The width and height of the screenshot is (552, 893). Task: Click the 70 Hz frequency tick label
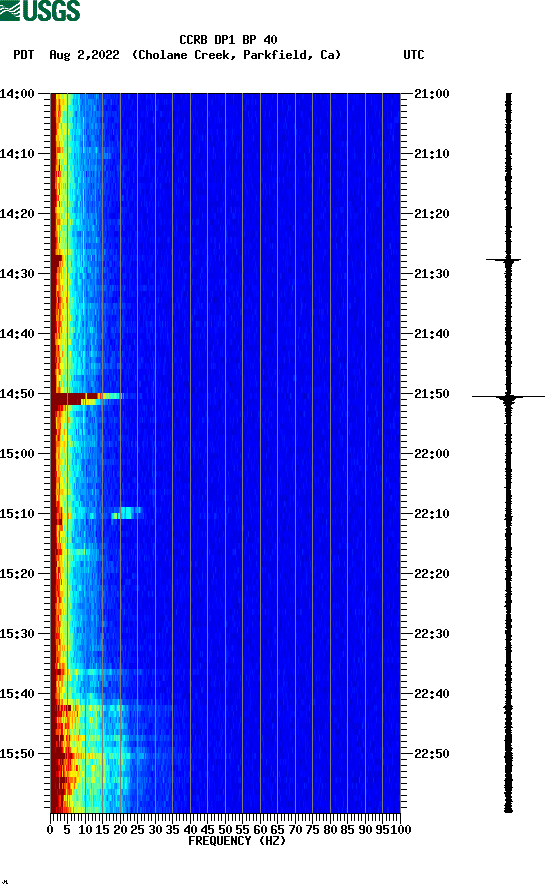click(295, 830)
